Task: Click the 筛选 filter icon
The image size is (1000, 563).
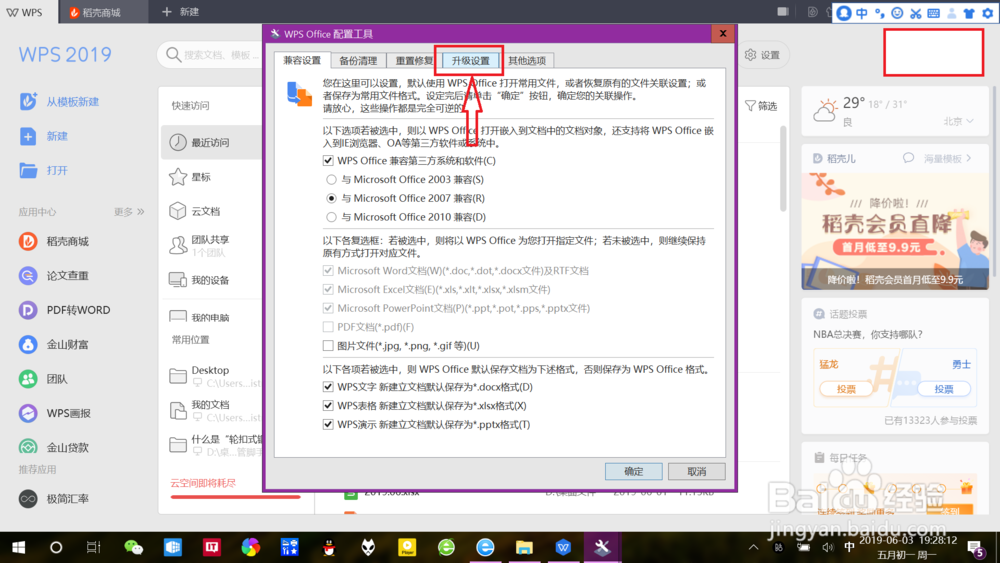Action: 751,106
